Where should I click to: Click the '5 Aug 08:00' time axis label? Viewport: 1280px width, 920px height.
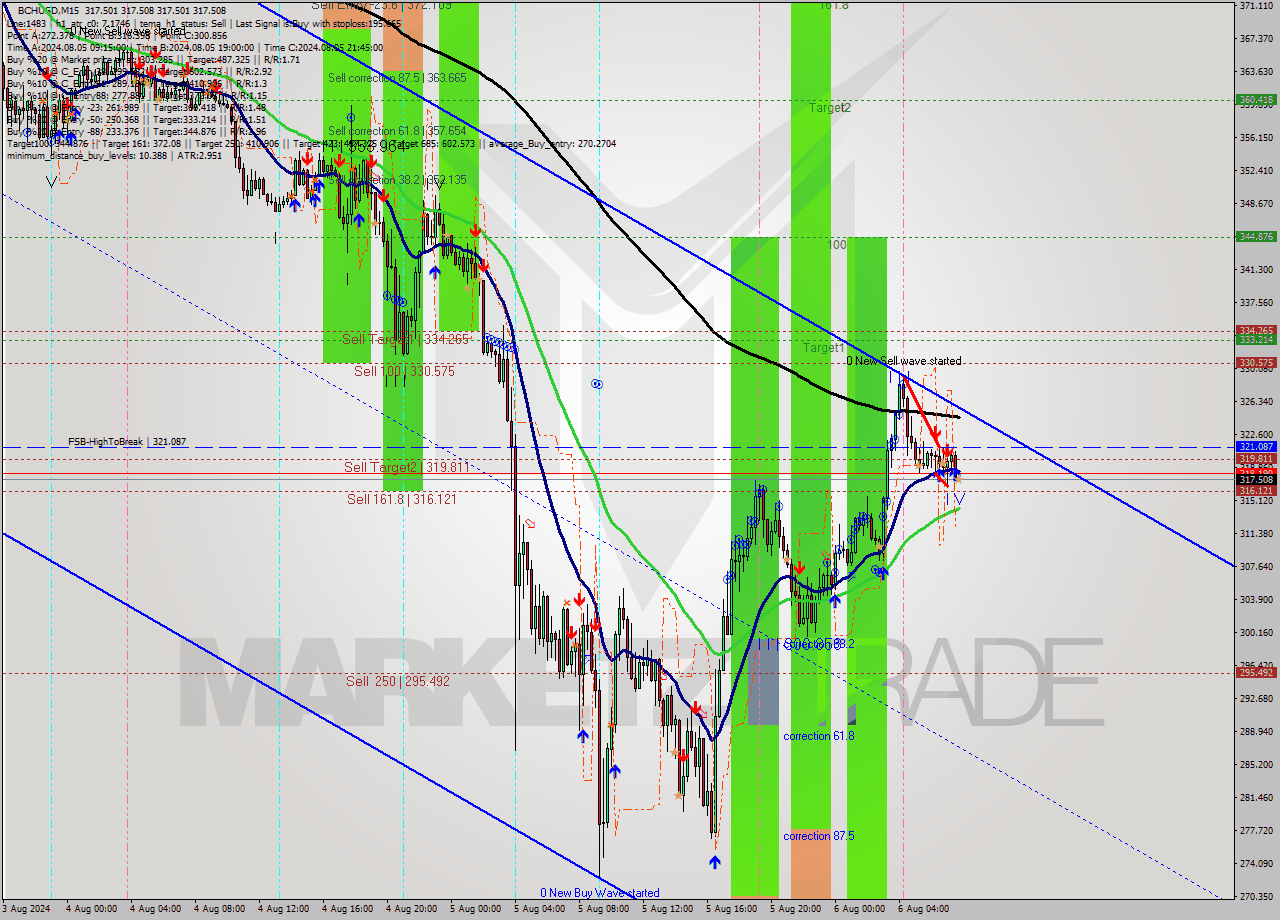tap(602, 910)
